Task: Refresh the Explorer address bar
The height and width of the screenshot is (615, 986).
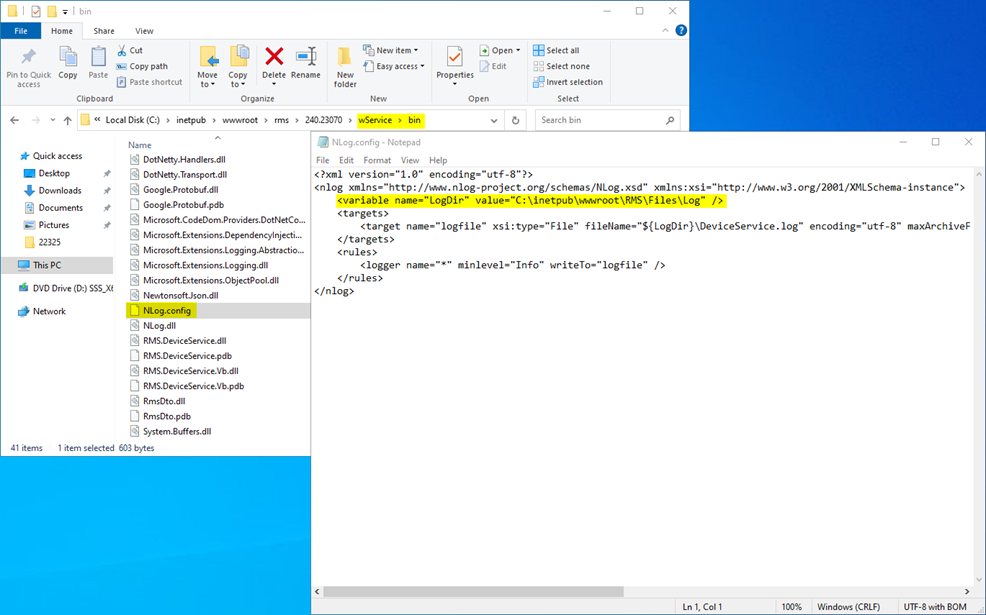Action: (516, 120)
